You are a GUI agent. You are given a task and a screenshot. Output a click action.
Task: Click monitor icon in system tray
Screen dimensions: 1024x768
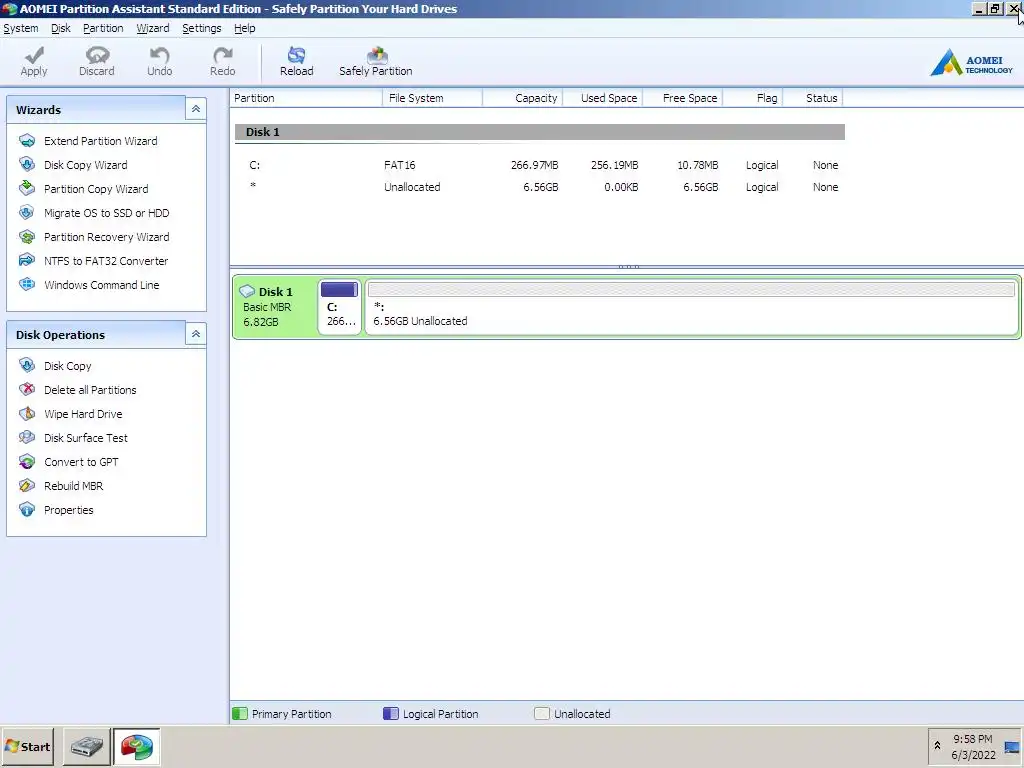tap(1012, 747)
